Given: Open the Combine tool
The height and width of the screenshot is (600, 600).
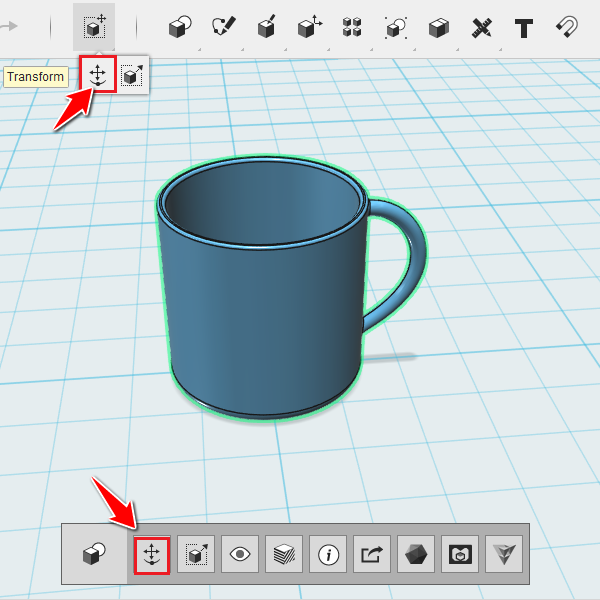Looking at the screenshot, I should click(439, 28).
